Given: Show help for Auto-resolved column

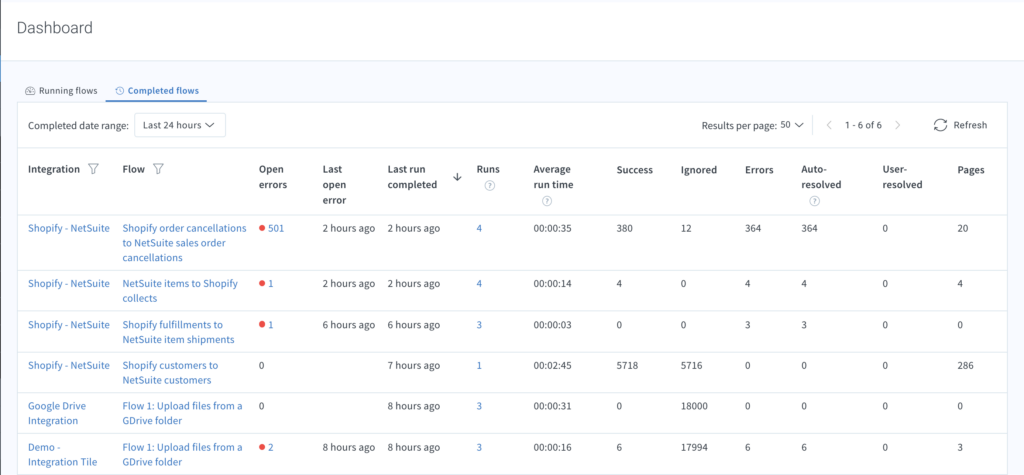Looking at the screenshot, I should coord(814,201).
